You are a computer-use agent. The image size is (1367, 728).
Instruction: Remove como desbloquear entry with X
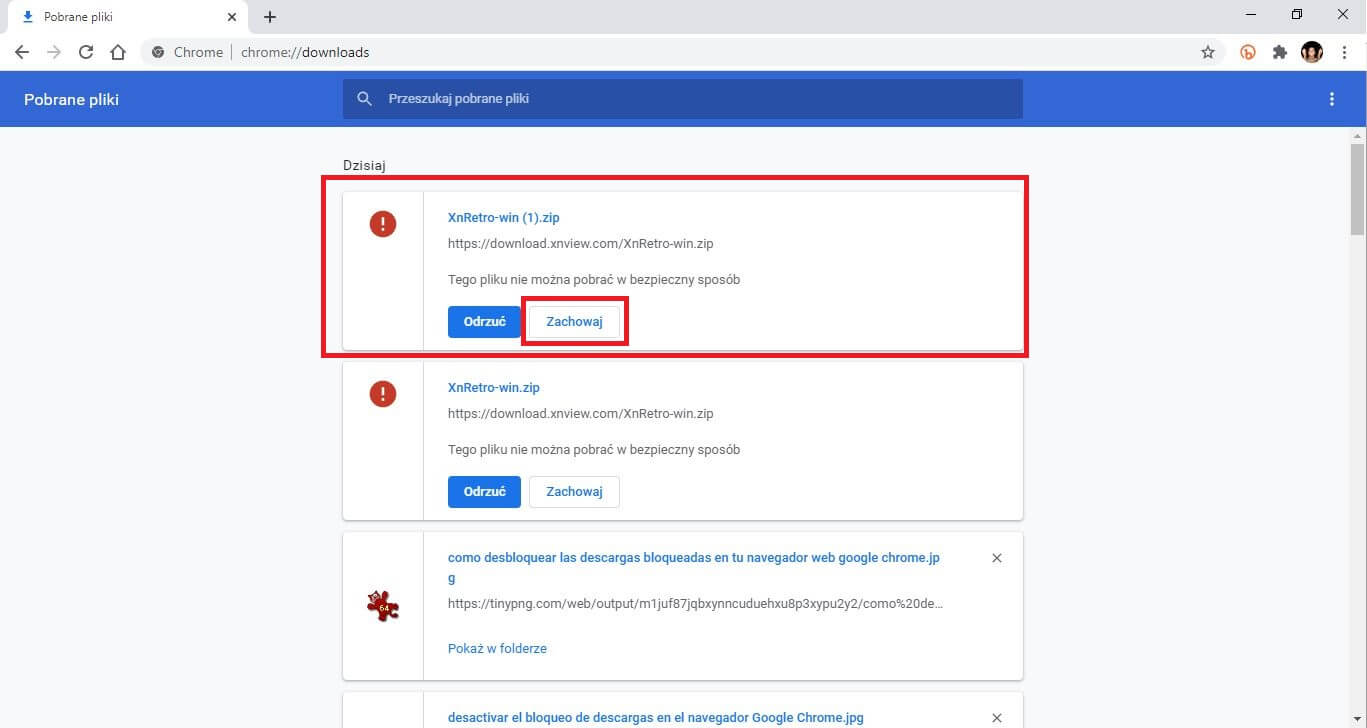997,558
